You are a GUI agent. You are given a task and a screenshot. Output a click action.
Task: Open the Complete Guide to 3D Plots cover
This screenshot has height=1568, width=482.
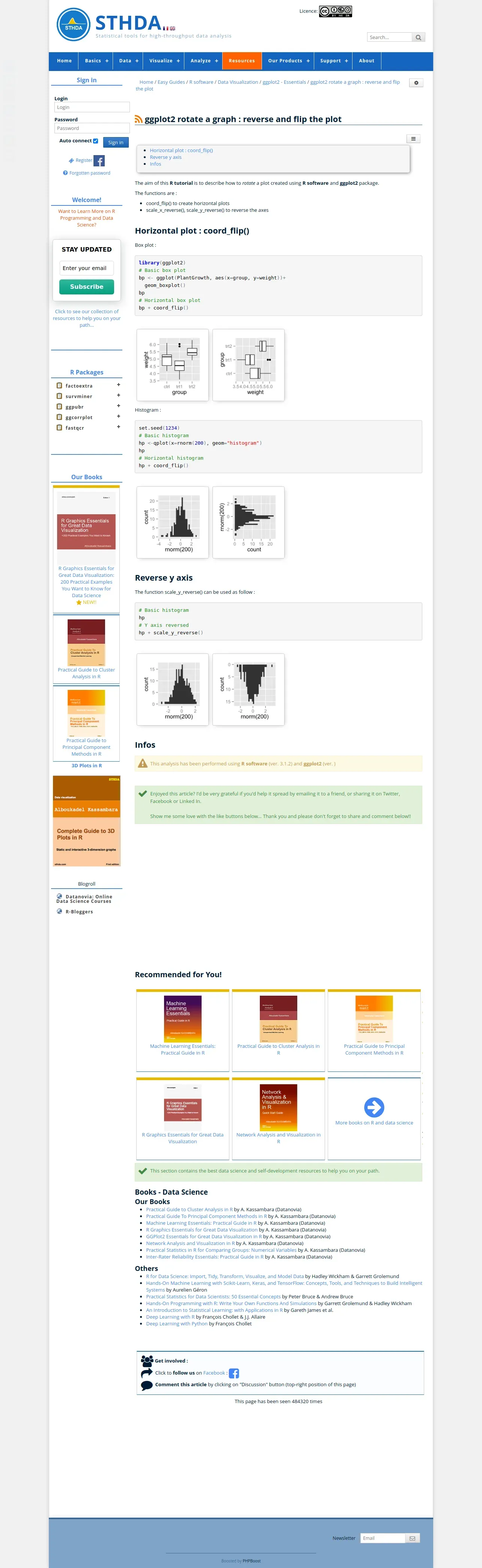click(x=86, y=821)
